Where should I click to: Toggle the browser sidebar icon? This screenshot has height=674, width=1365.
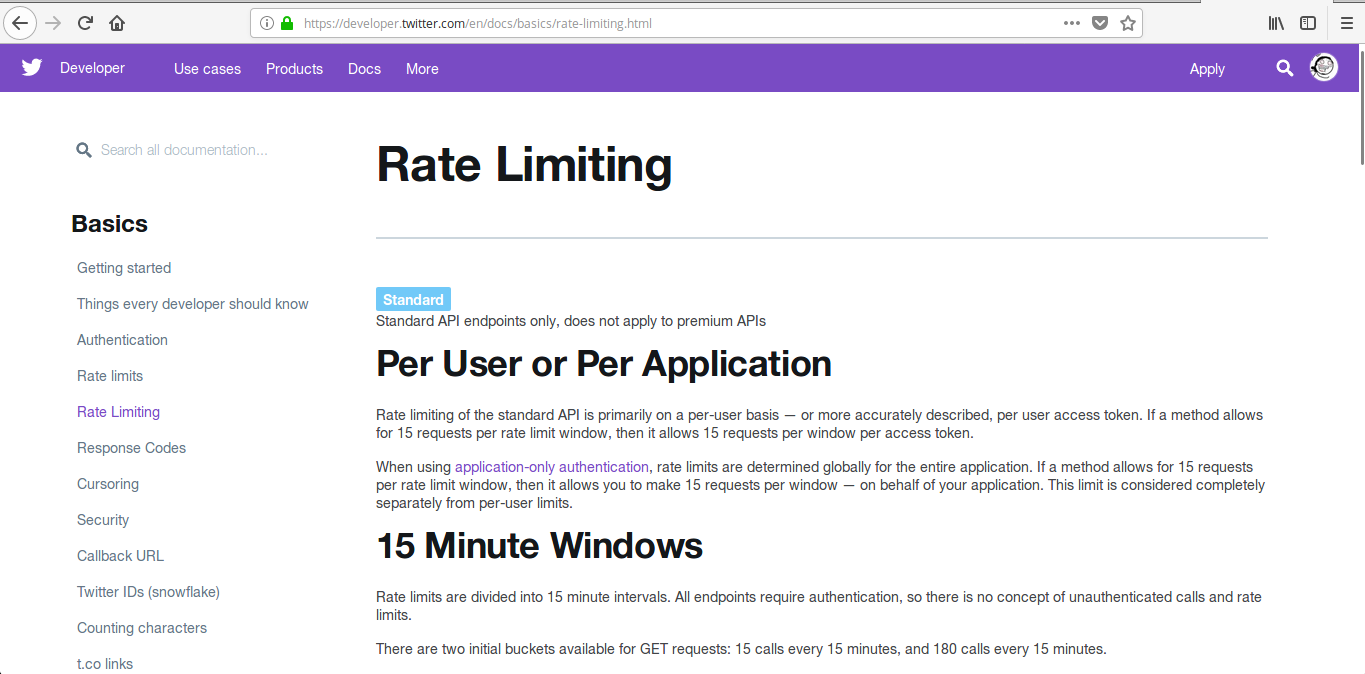[1308, 23]
